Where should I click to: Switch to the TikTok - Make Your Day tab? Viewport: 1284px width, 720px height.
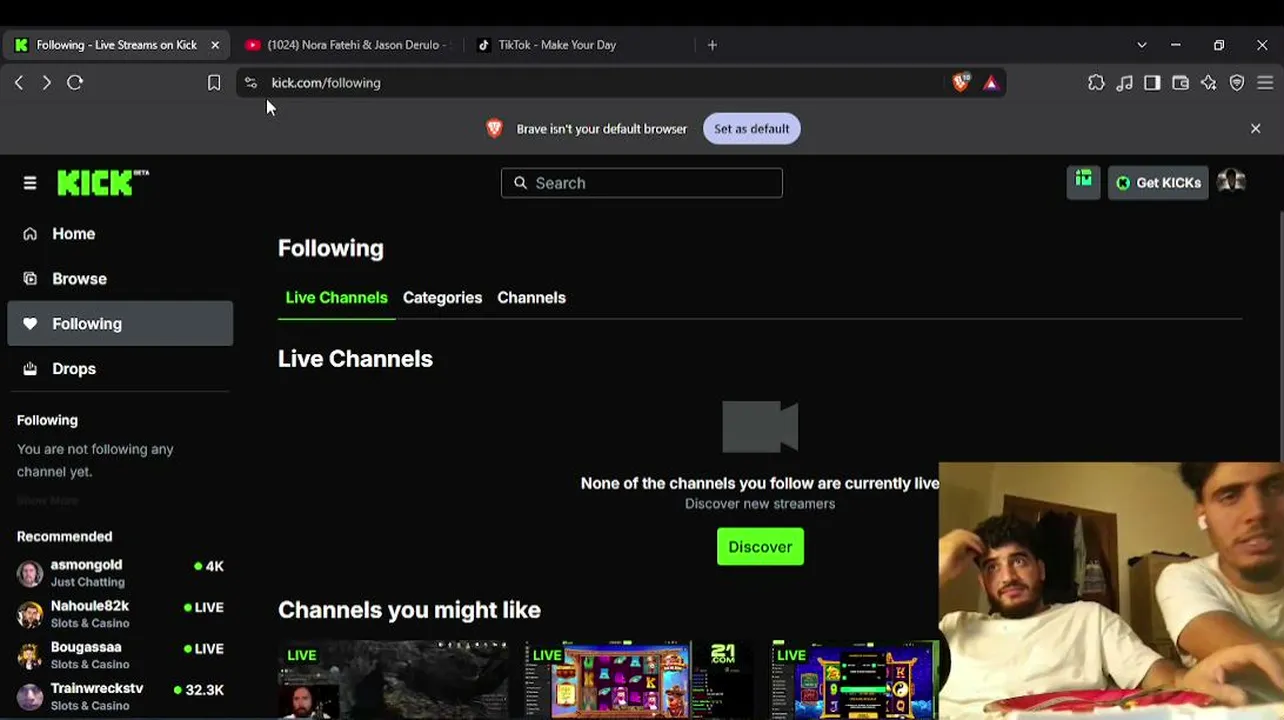pyautogui.click(x=581, y=45)
